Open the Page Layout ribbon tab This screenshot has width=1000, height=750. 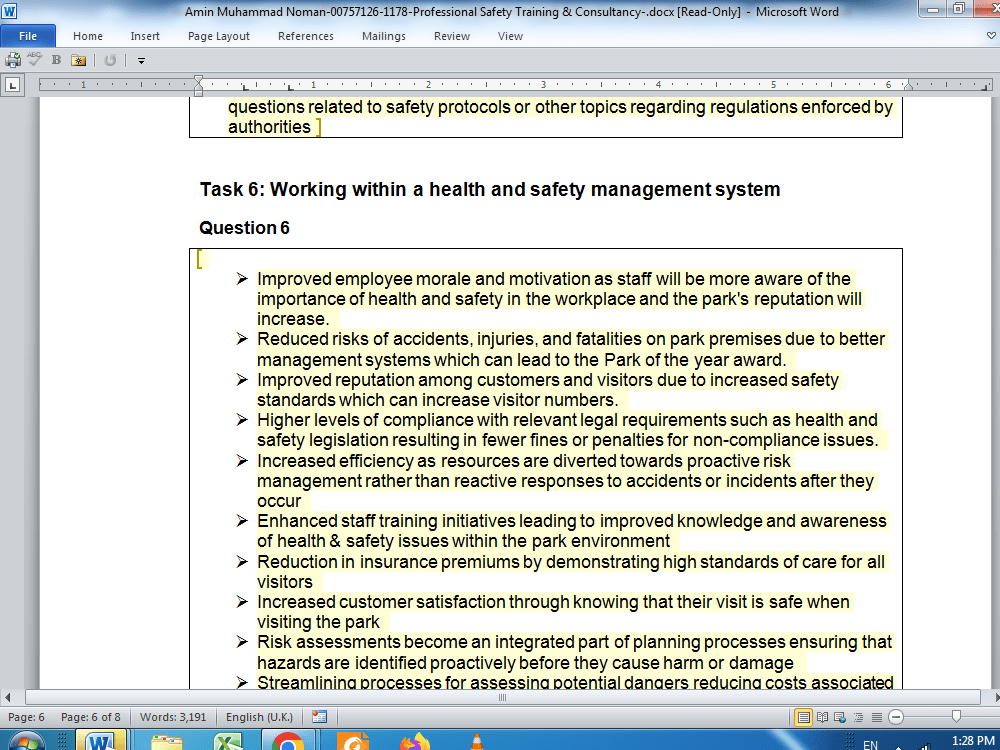click(218, 35)
